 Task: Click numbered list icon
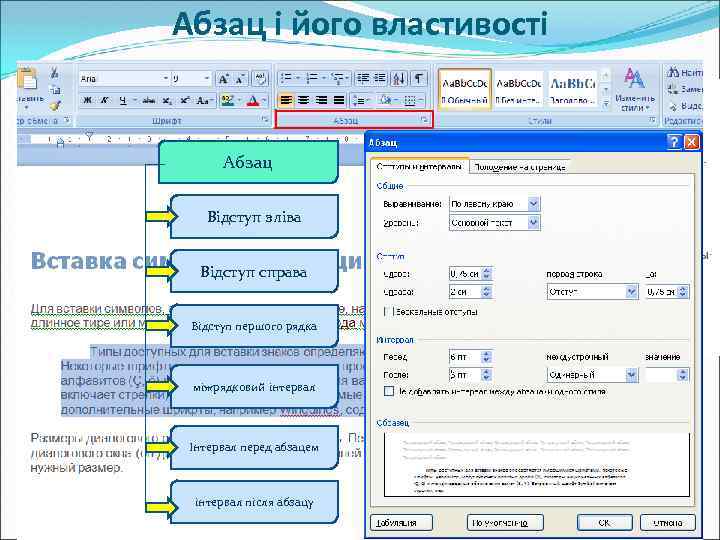pos(312,78)
